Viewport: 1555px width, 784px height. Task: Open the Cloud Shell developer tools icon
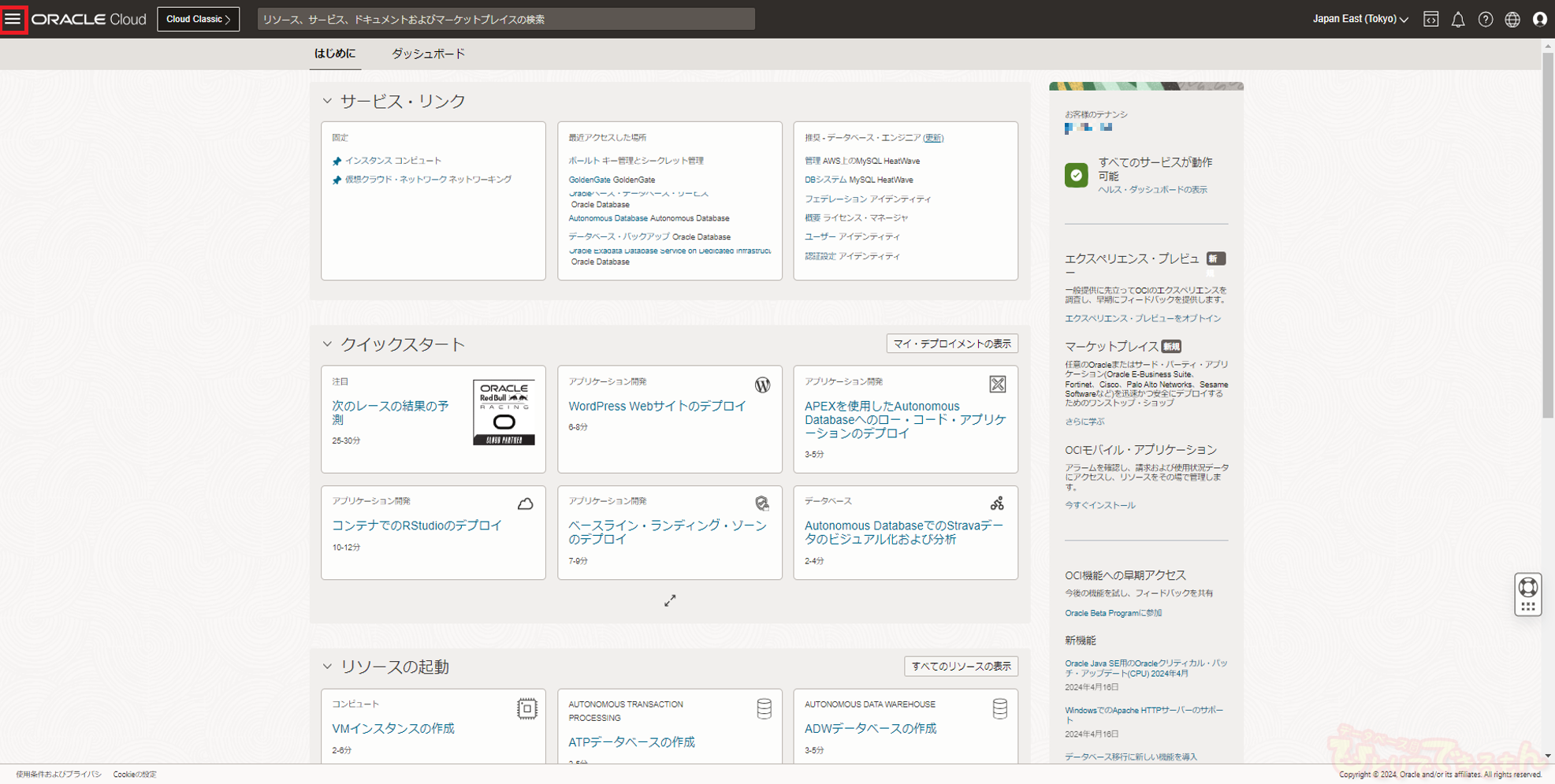[x=1430, y=20]
